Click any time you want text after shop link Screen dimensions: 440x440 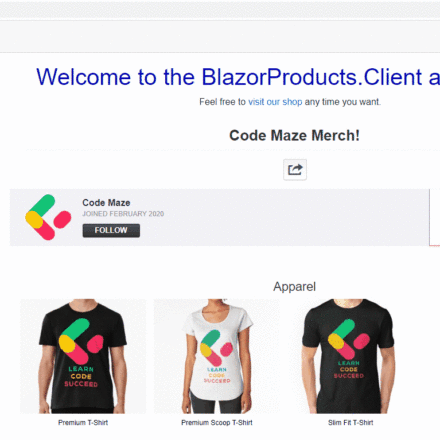[342, 102]
